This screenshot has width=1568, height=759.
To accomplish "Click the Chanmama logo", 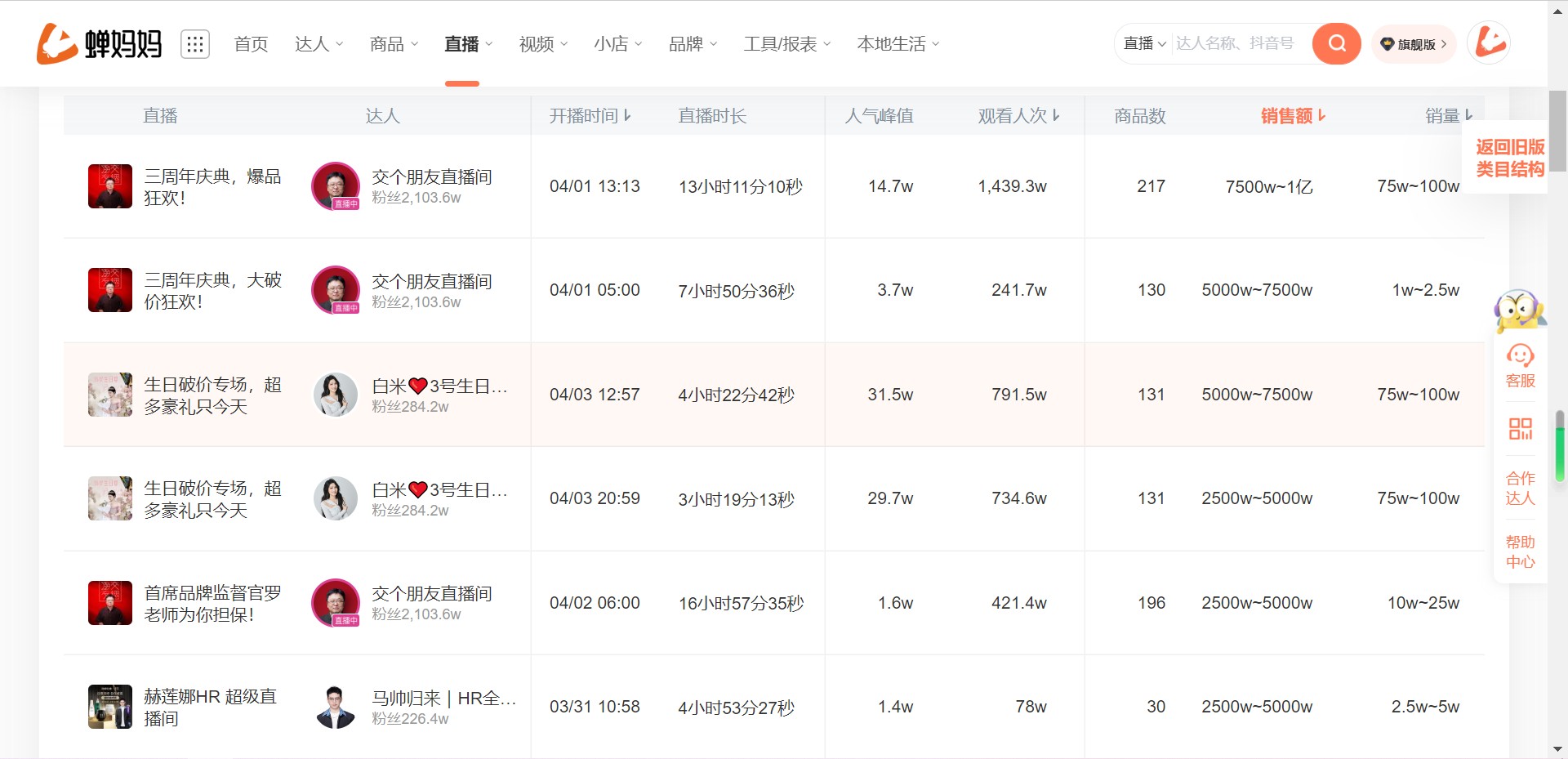I will [99, 43].
